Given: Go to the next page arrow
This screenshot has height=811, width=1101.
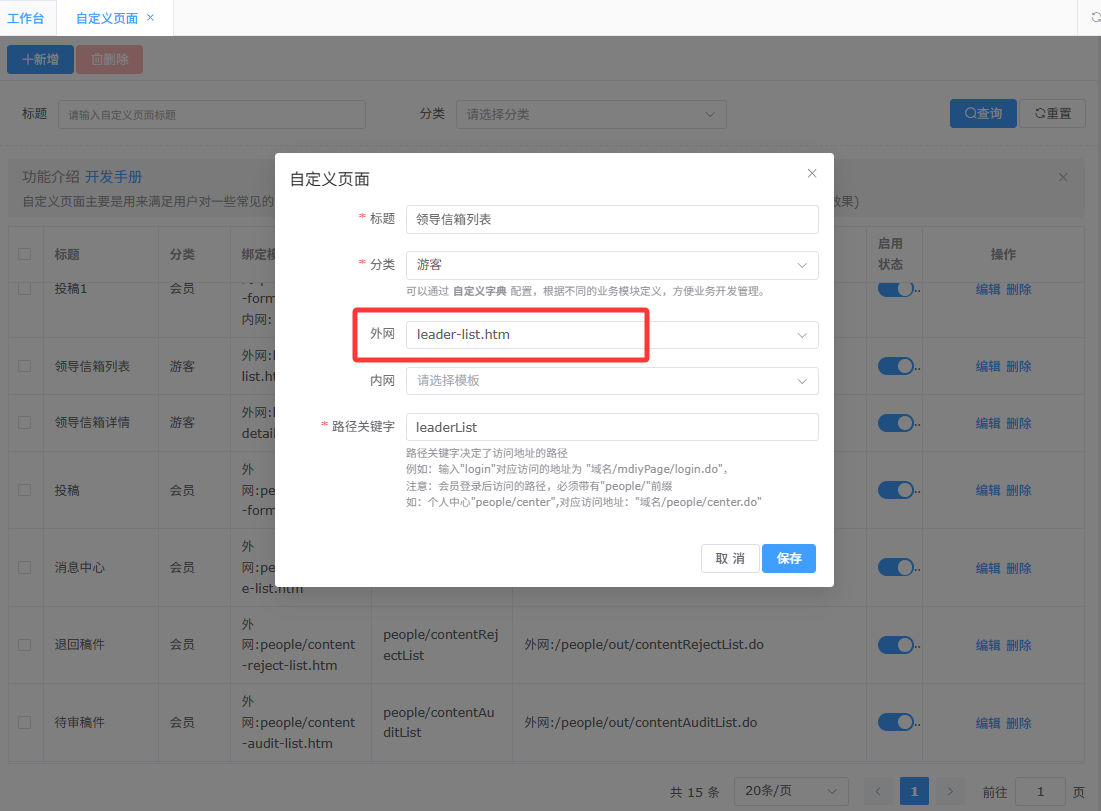Looking at the screenshot, I should click(950, 791).
